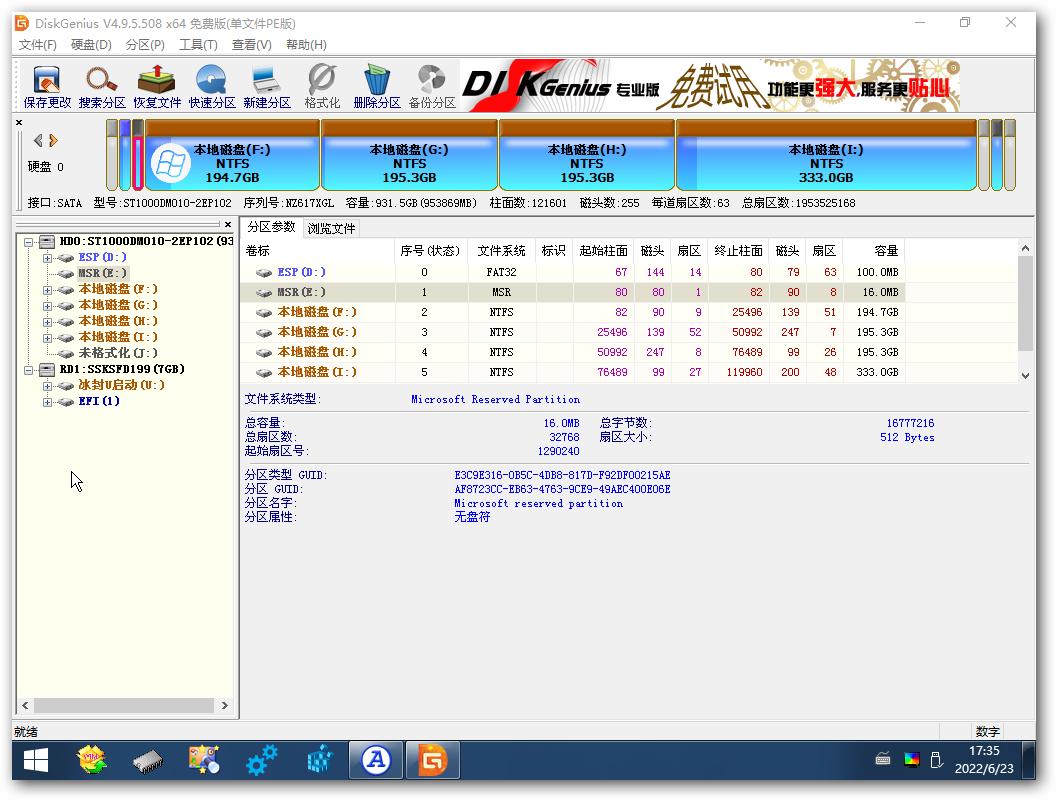Select the 删除分区 delete partition icon
The width and height of the screenshot is (1056, 800).
[375, 84]
